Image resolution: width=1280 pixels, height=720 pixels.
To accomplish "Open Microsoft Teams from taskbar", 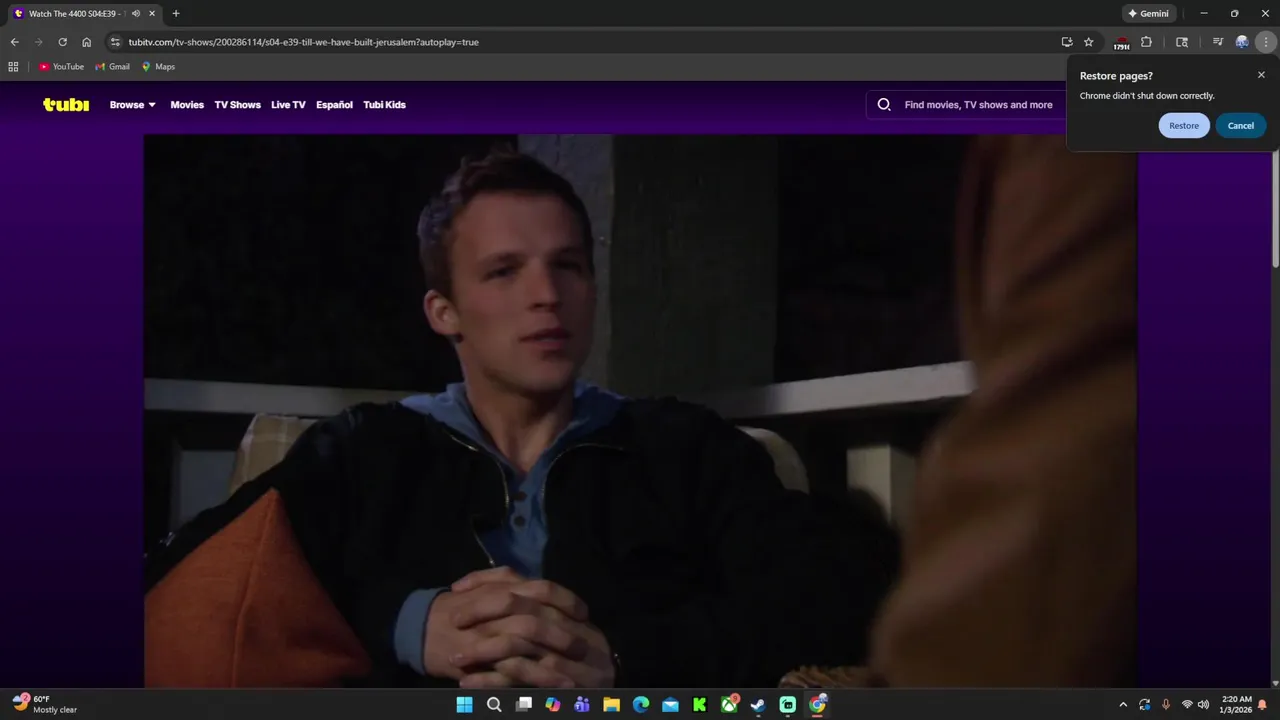I will [582, 705].
